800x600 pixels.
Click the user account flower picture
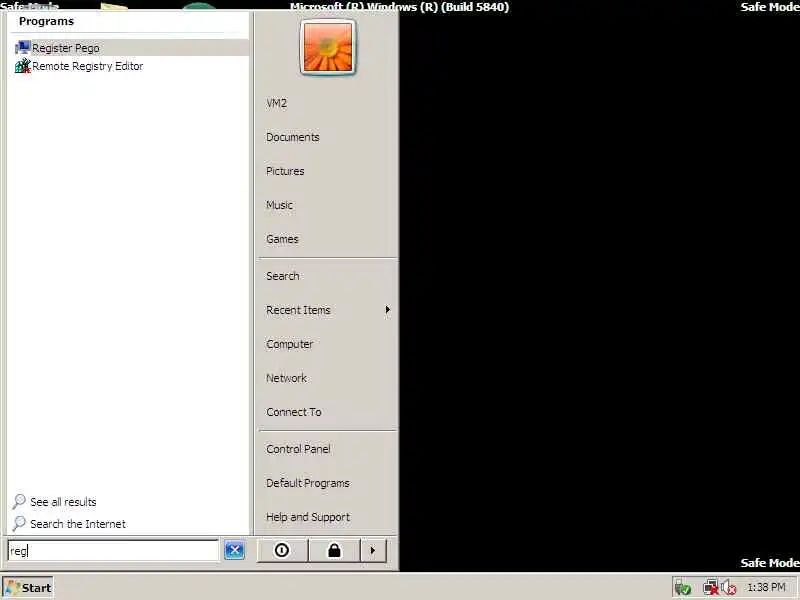328,47
